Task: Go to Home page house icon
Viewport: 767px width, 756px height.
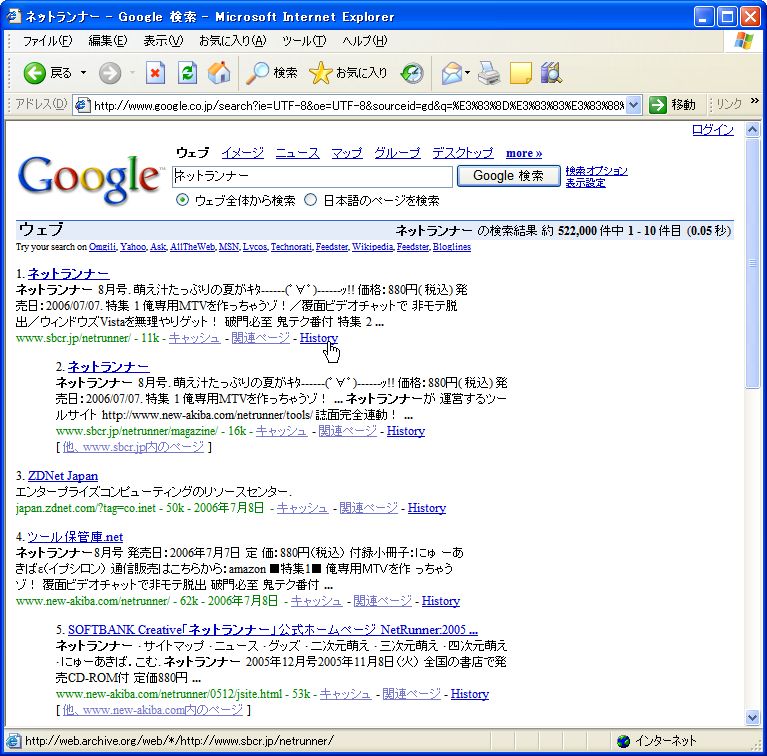Action: click(x=219, y=73)
